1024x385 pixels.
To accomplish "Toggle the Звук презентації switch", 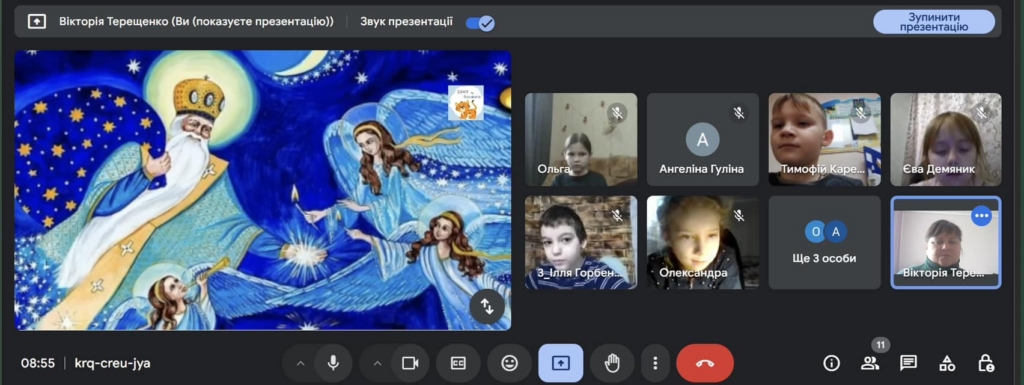I will coord(480,23).
